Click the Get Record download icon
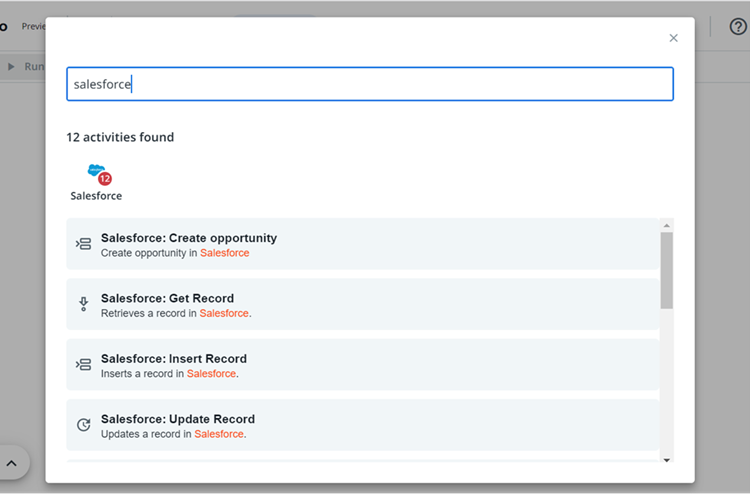This screenshot has height=495, width=750. 83,304
